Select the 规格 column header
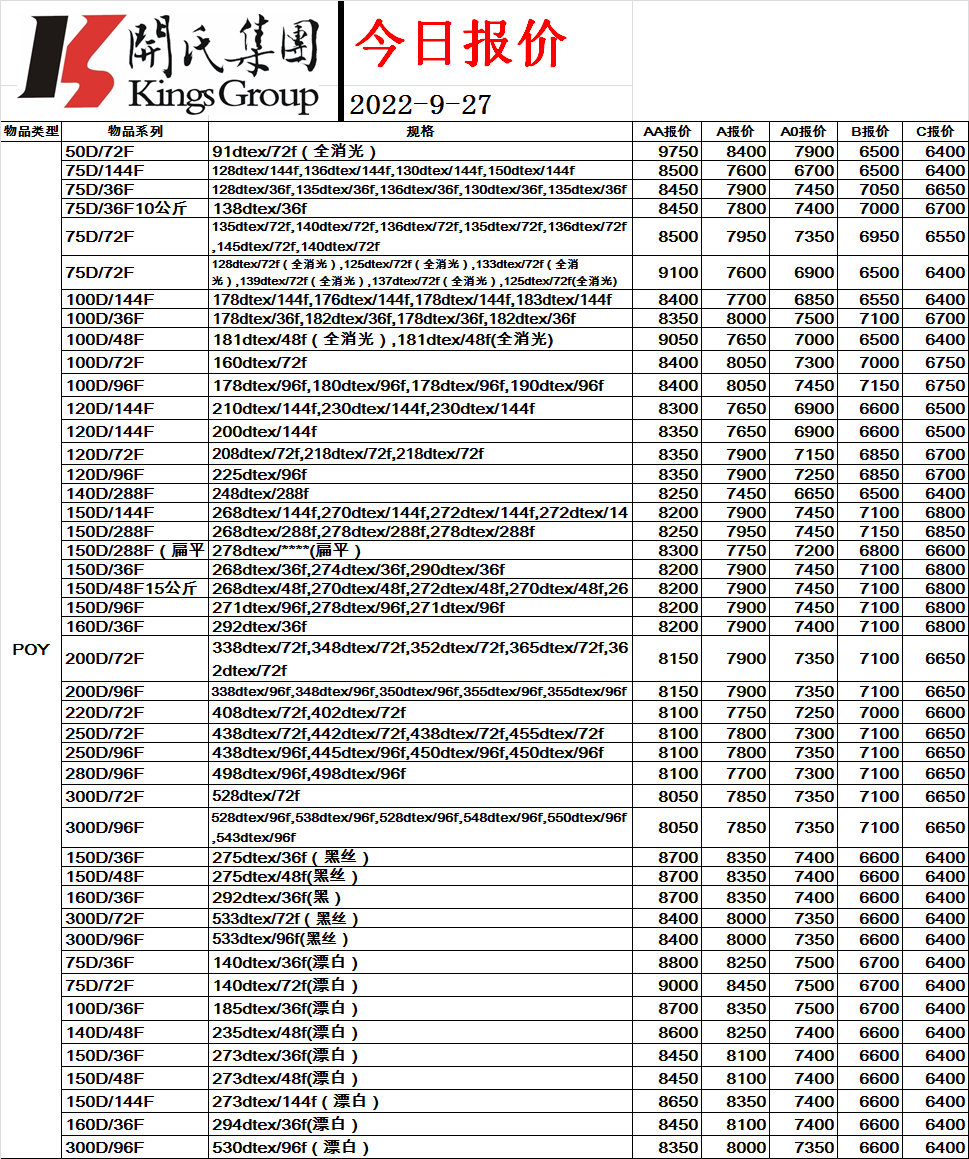 (420, 131)
